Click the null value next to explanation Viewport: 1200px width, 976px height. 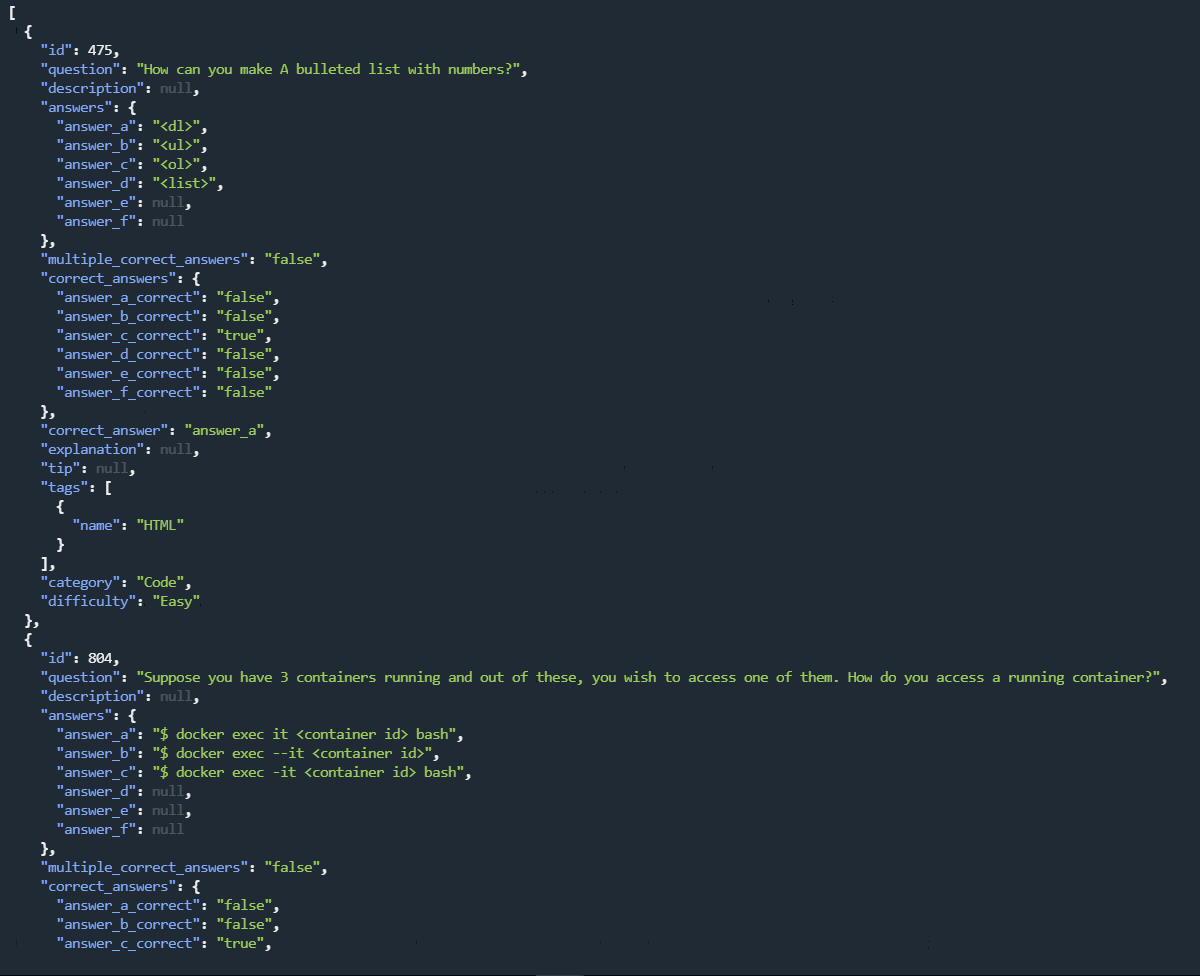click(175, 448)
